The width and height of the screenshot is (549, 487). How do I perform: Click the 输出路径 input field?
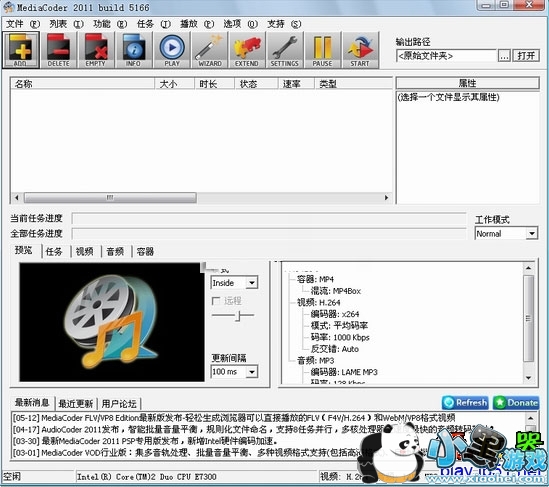(446, 56)
